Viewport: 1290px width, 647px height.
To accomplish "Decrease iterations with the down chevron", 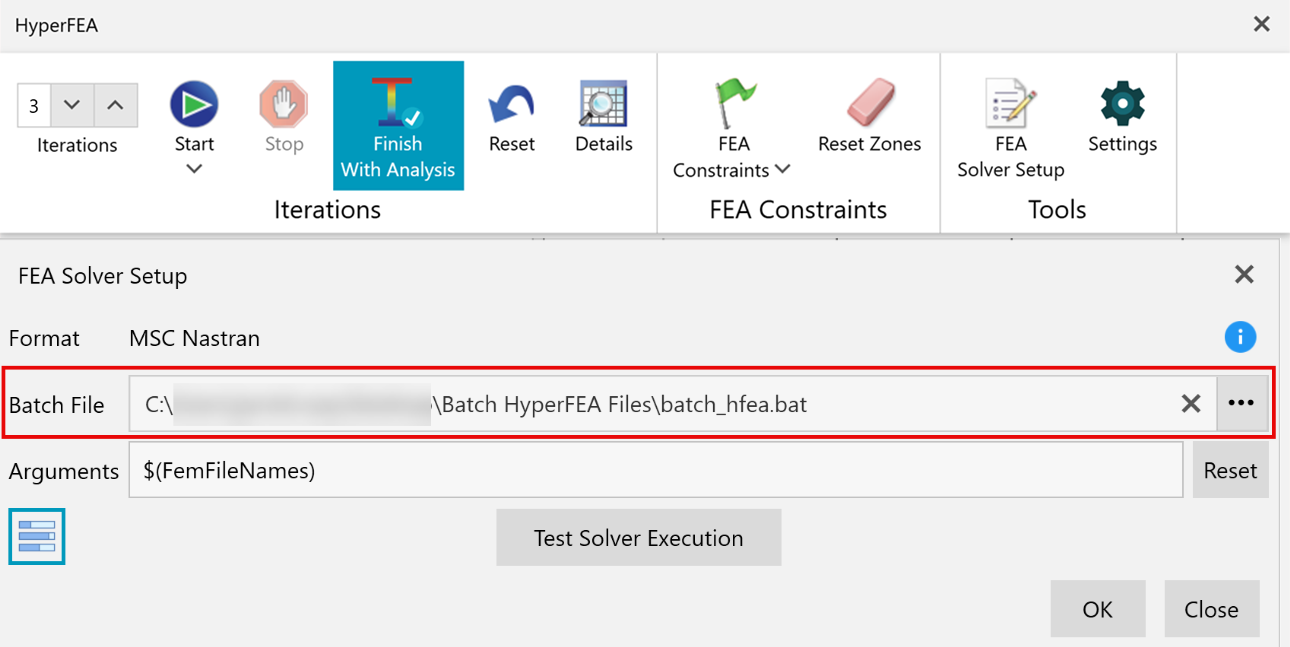I will point(72,105).
